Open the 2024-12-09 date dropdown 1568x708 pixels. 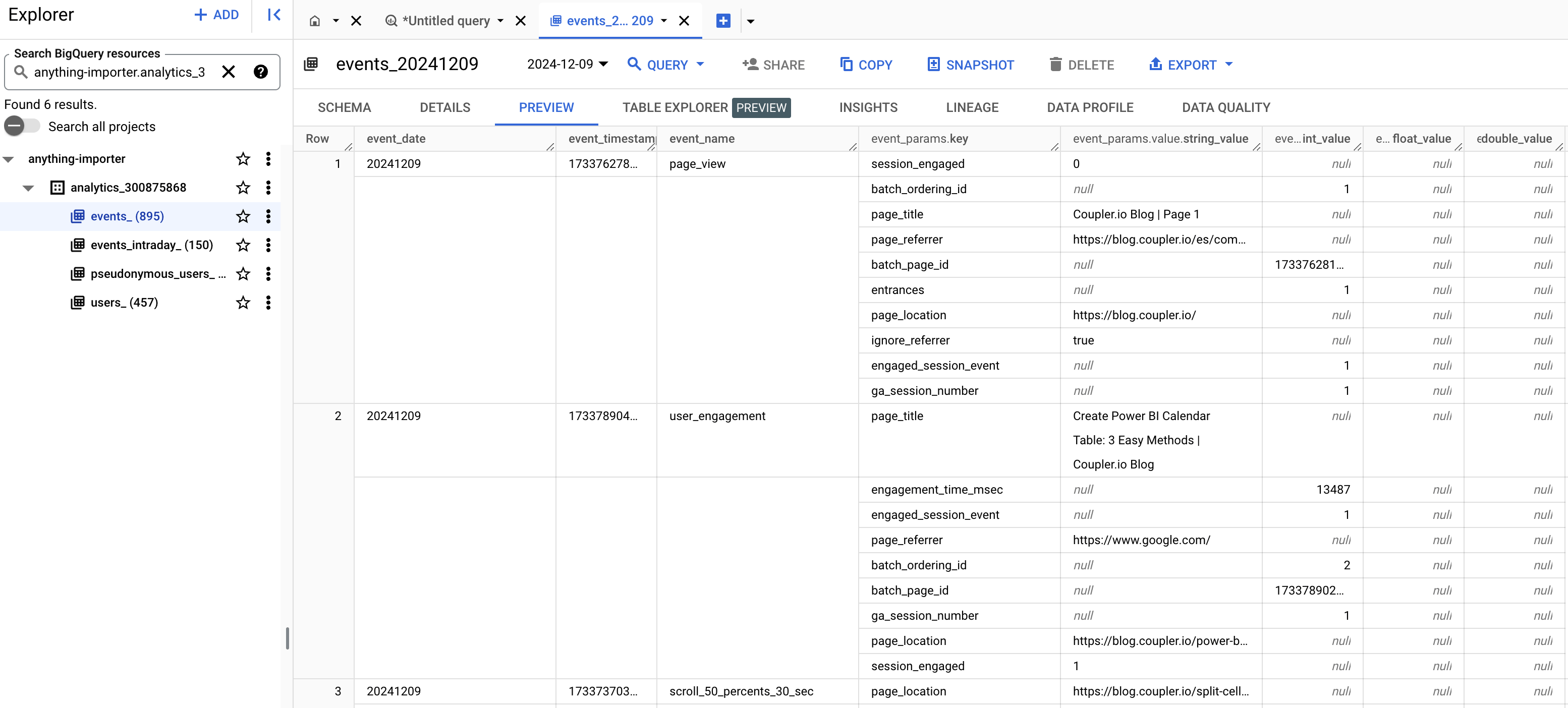[567, 65]
